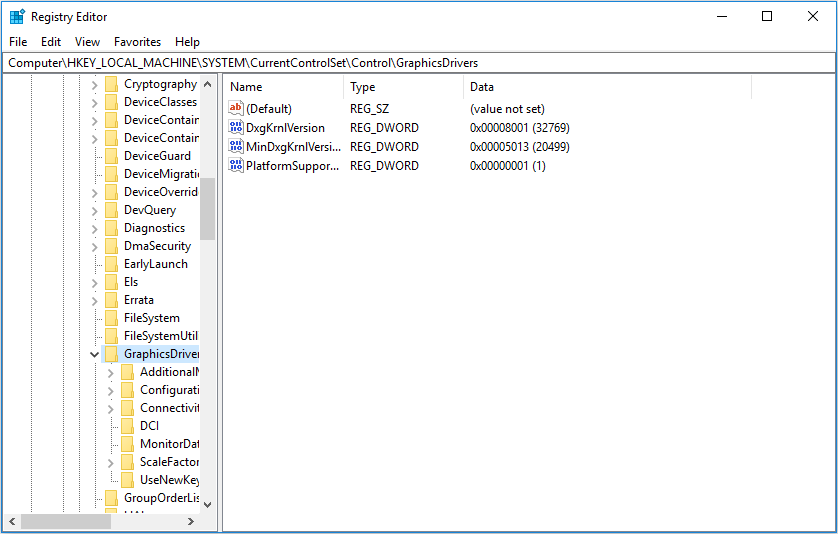Expand the DeviceOverrides key
Screen dimensions: 838x534
pyautogui.click(x=95, y=192)
